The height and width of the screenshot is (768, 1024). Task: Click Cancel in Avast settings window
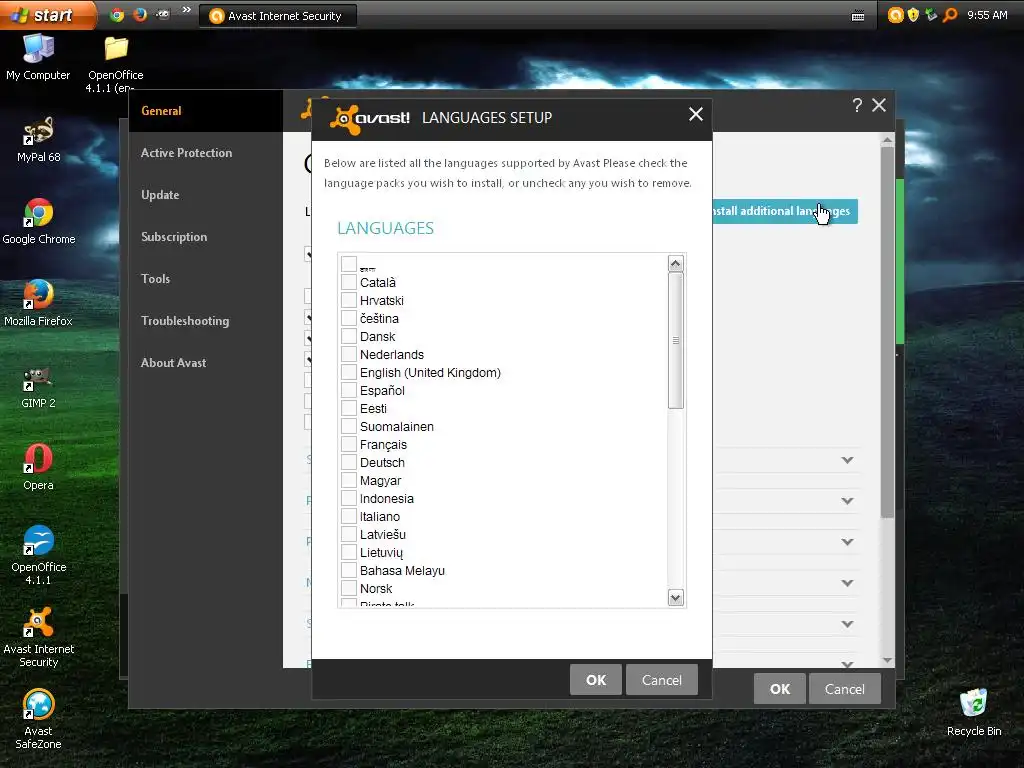click(844, 689)
